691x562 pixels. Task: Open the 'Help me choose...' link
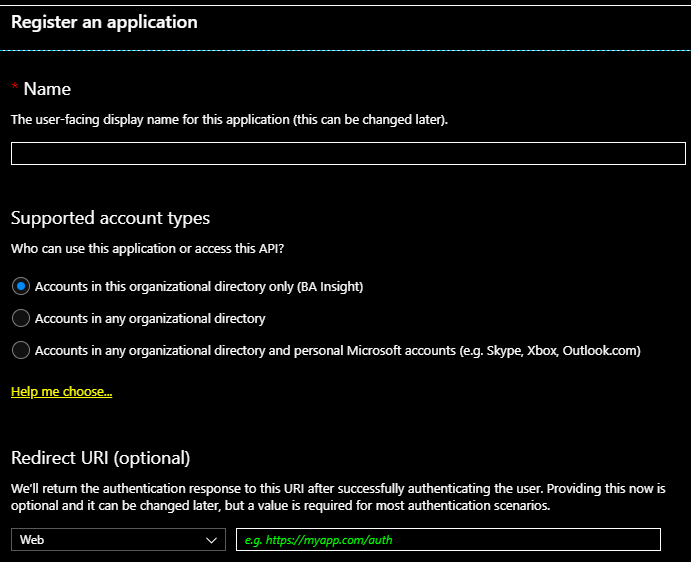coord(61,391)
